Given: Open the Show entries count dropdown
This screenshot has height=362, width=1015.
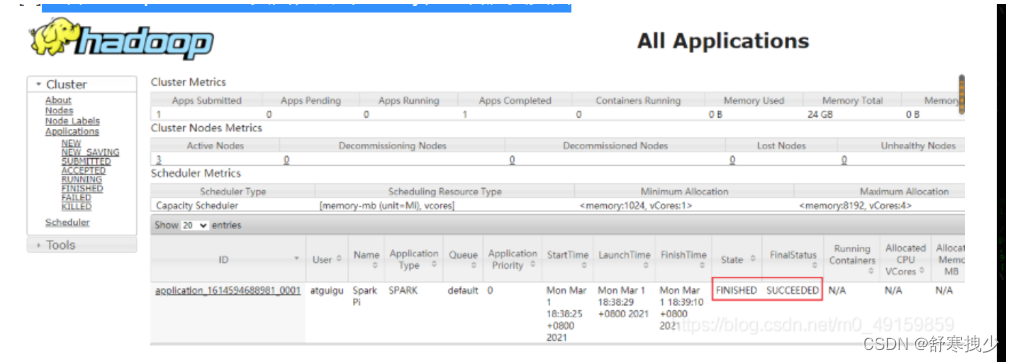Looking at the screenshot, I should pyautogui.click(x=194, y=225).
